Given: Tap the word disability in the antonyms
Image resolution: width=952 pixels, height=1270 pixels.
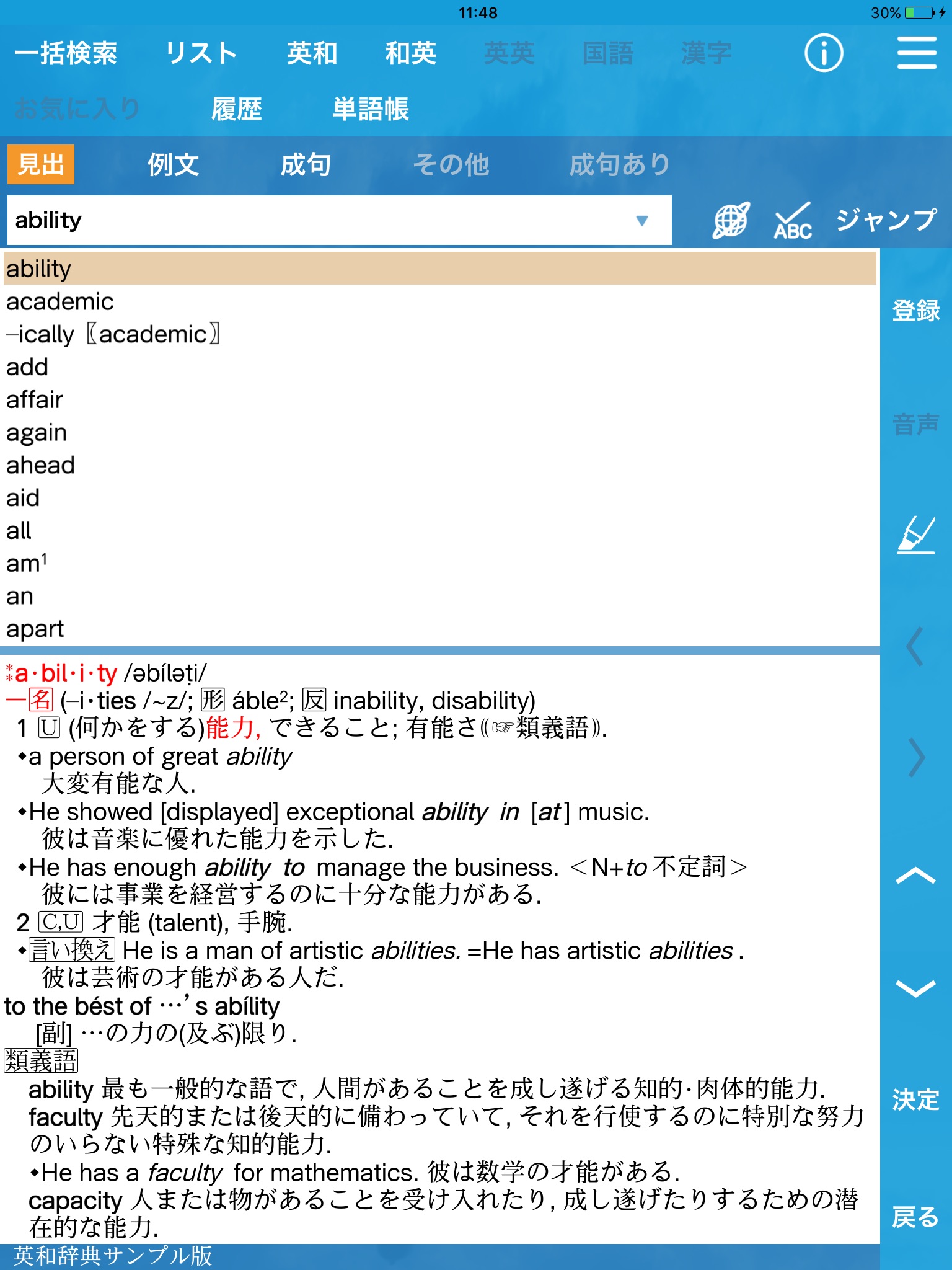Looking at the screenshot, I should tap(480, 701).
